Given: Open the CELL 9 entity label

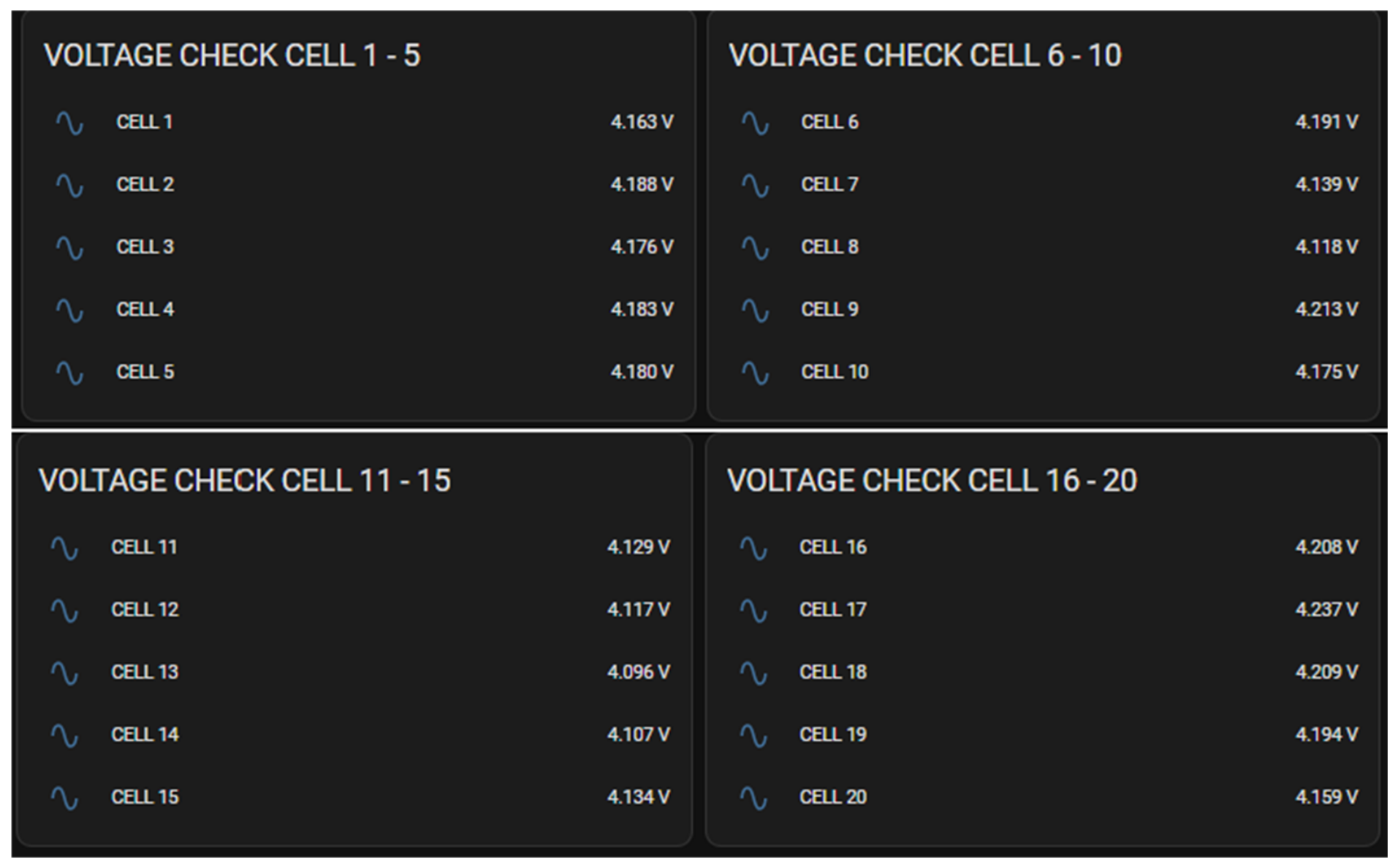Looking at the screenshot, I should click(x=829, y=309).
